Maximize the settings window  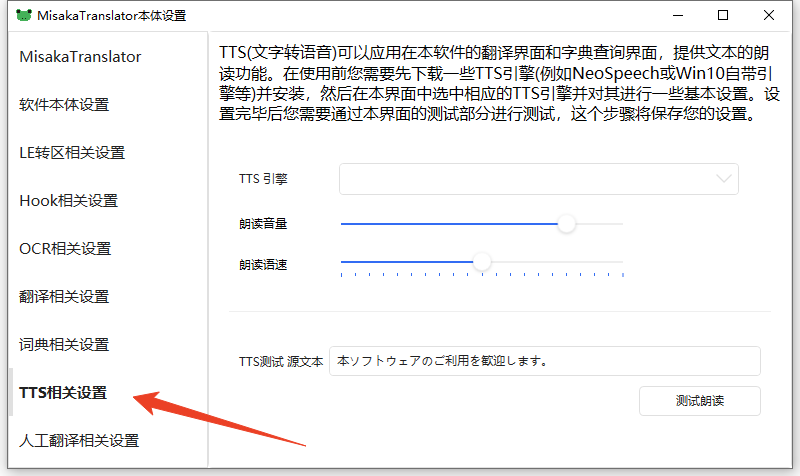[x=723, y=15]
